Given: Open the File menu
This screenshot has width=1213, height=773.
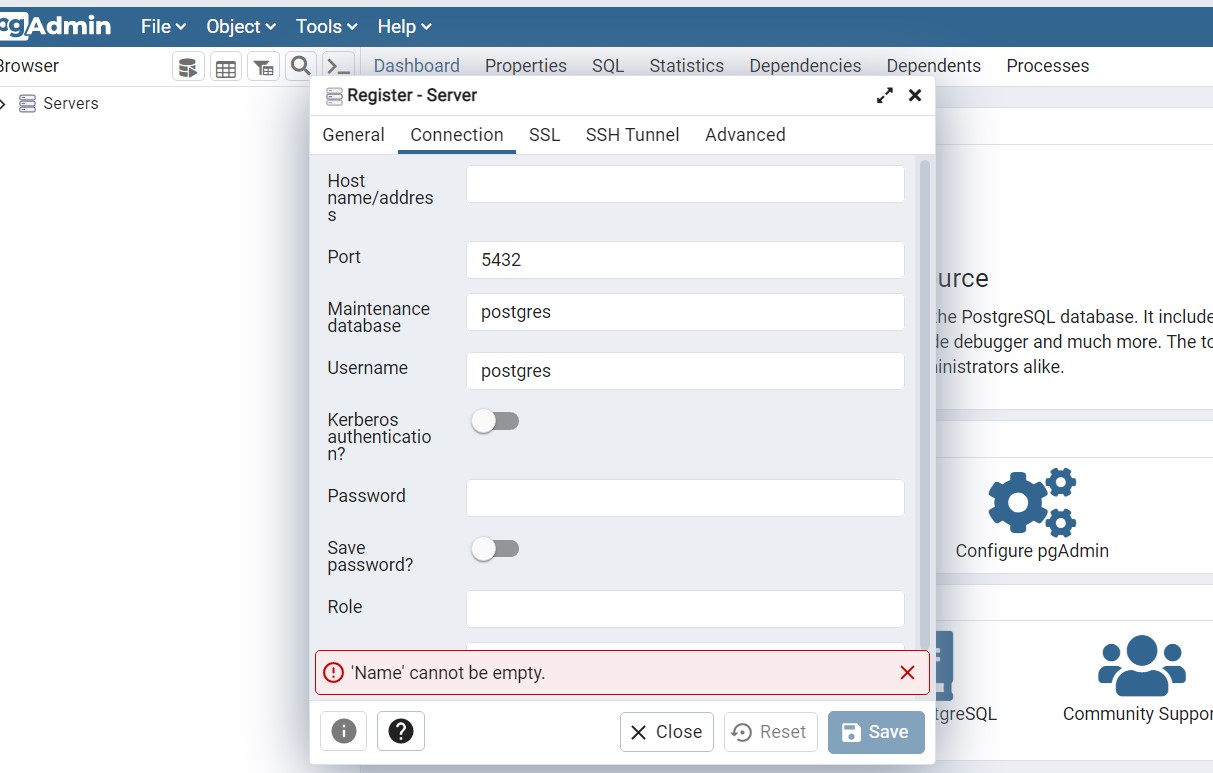Looking at the screenshot, I should (164, 27).
